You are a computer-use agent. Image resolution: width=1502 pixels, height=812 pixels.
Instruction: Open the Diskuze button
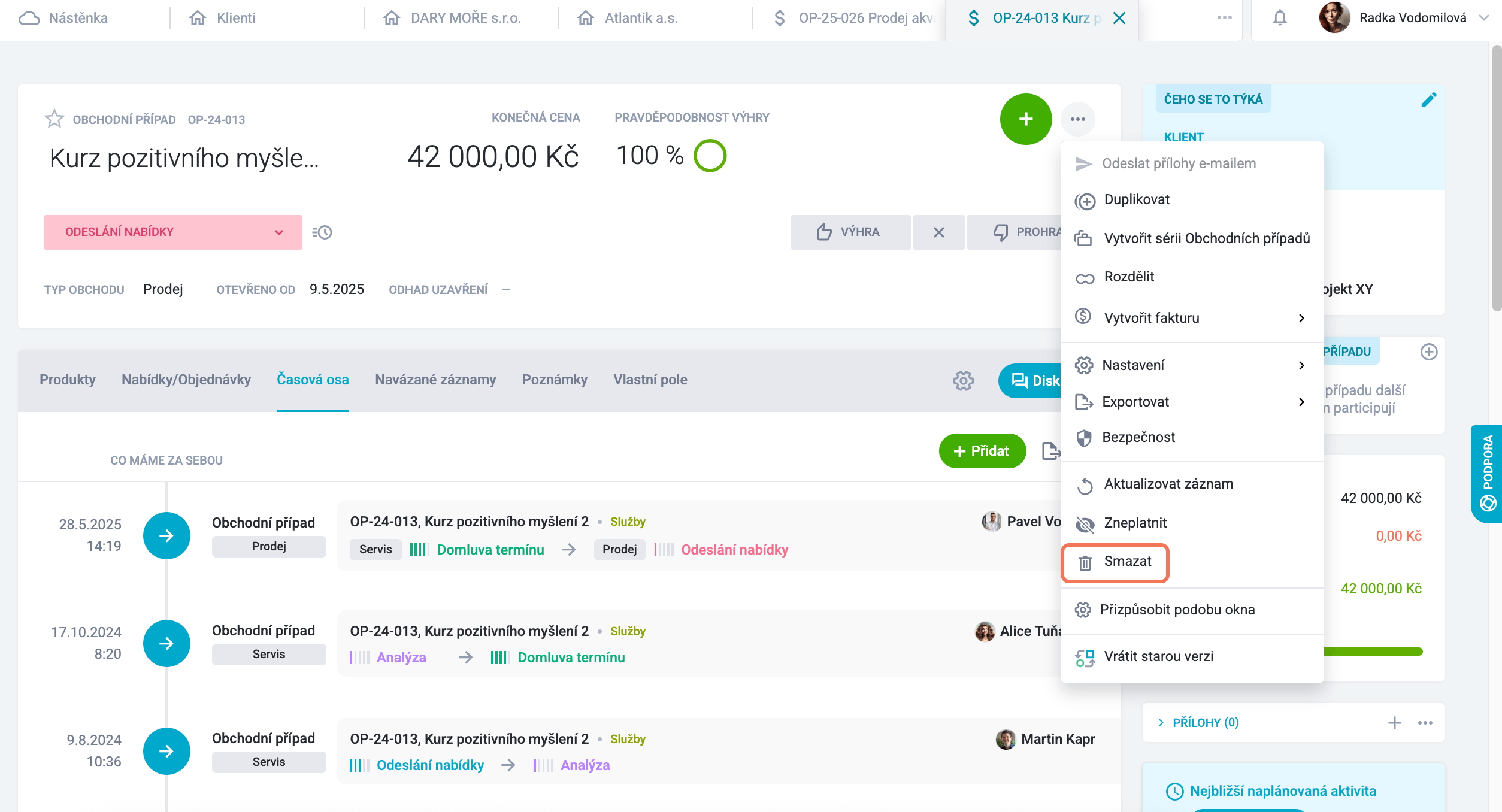pyautogui.click(x=1030, y=381)
